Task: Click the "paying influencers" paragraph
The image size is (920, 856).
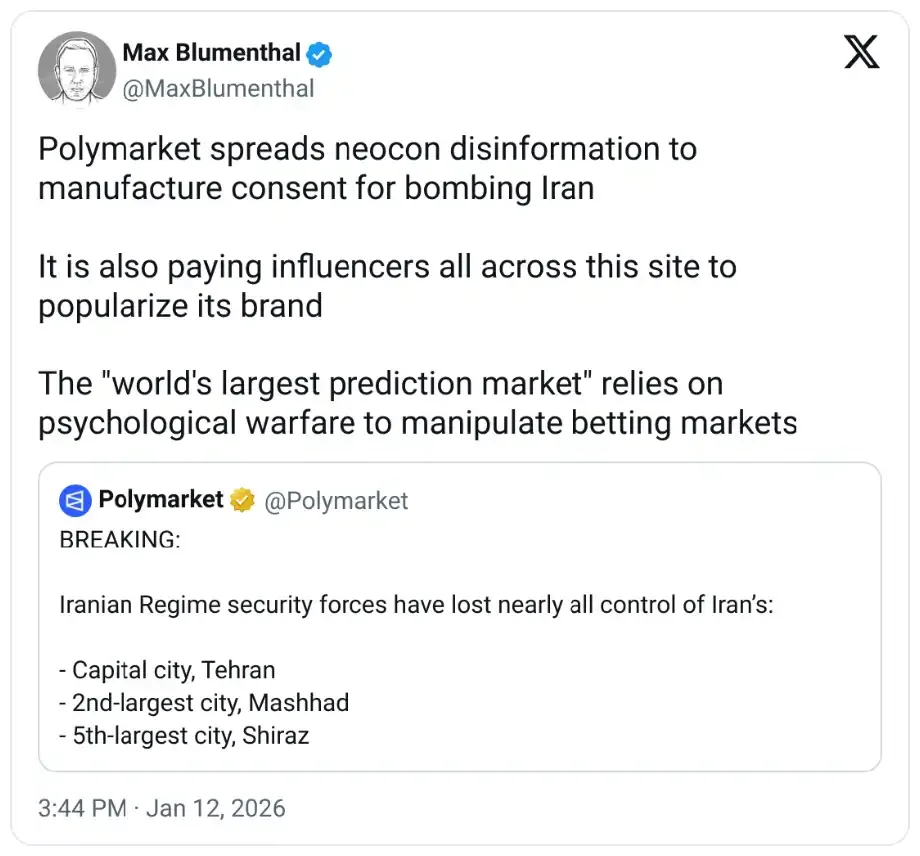Action: [x=386, y=286]
